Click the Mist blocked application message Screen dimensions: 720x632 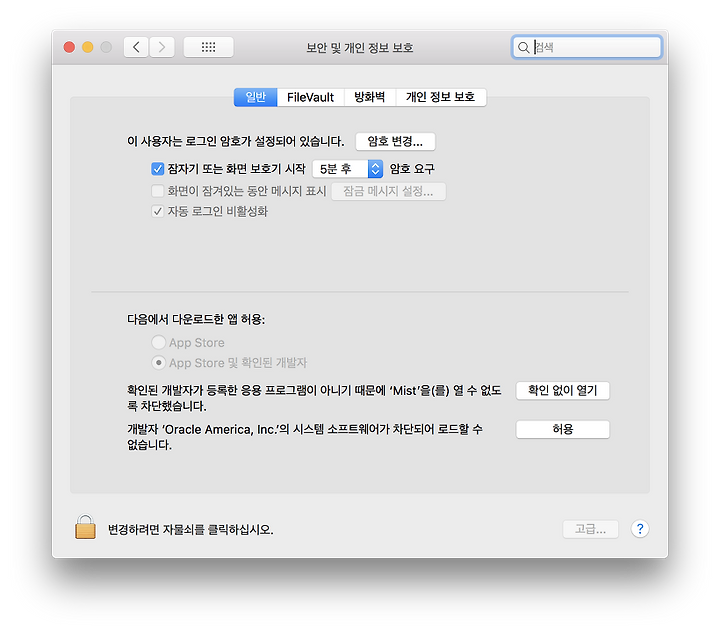pyautogui.click(x=314, y=398)
